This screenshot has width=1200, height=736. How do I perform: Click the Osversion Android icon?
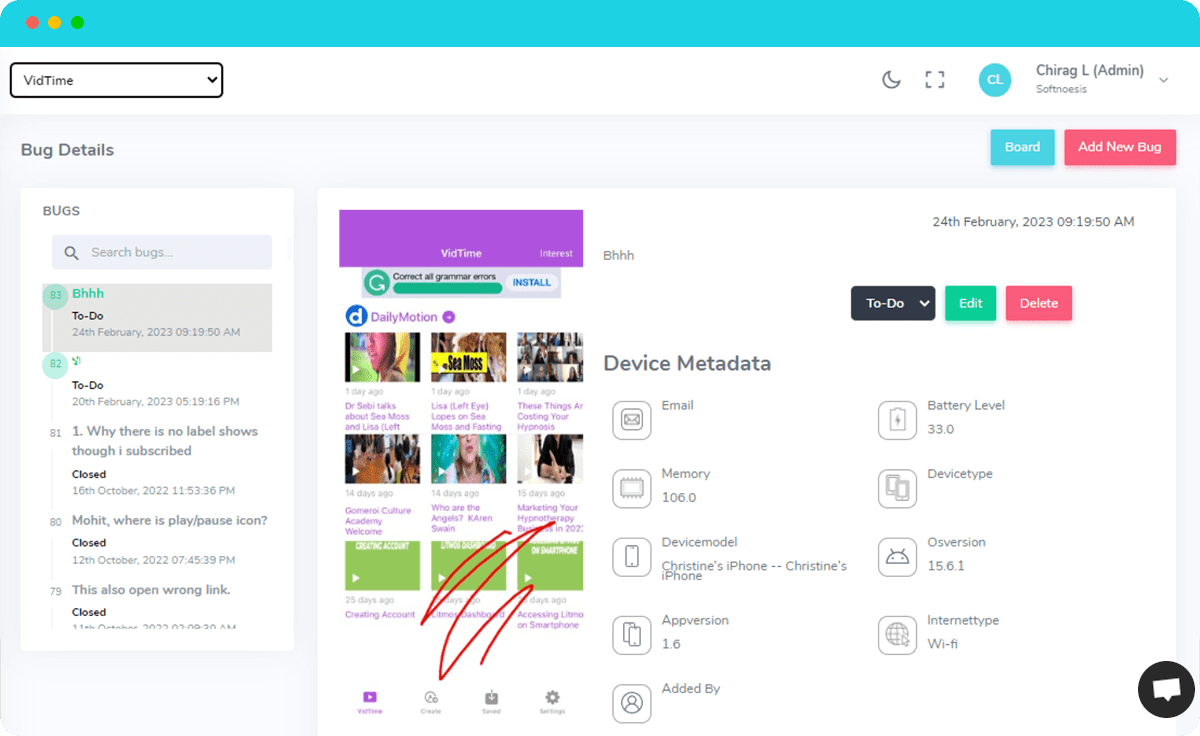[x=897, y=557]
